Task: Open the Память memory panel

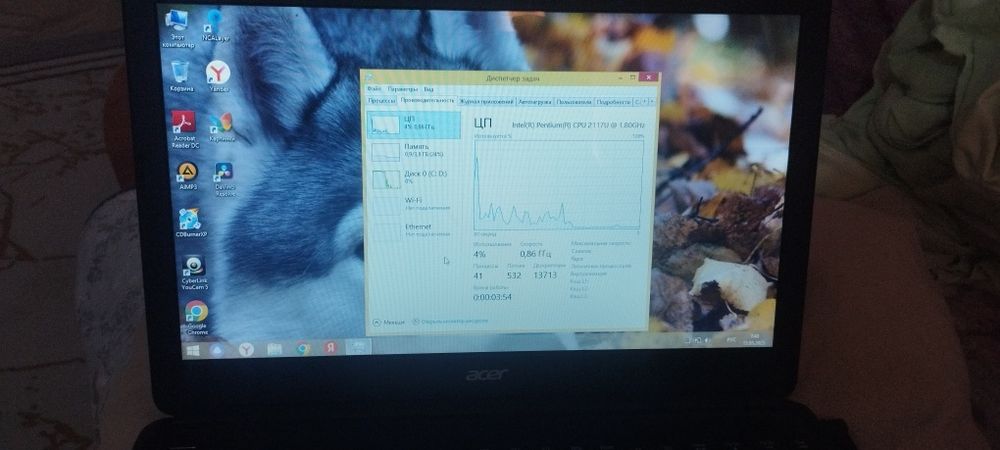Action: pos(413,150)
